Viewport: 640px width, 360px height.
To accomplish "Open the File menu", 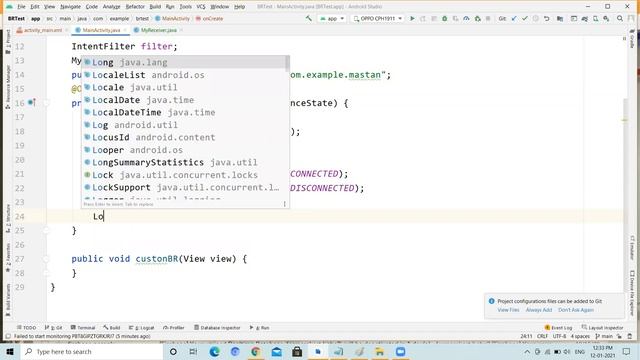I will pos(21,7).
